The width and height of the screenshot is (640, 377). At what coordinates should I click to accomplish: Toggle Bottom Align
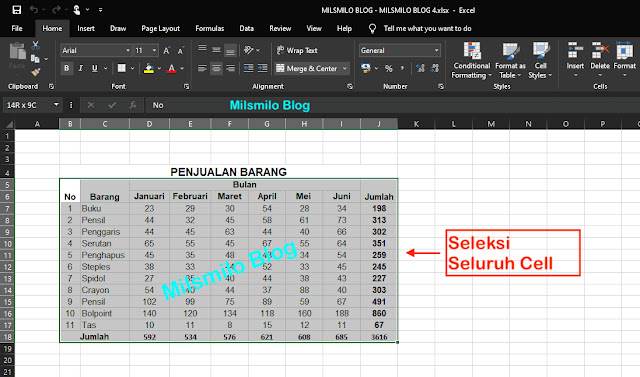[230, 50]
